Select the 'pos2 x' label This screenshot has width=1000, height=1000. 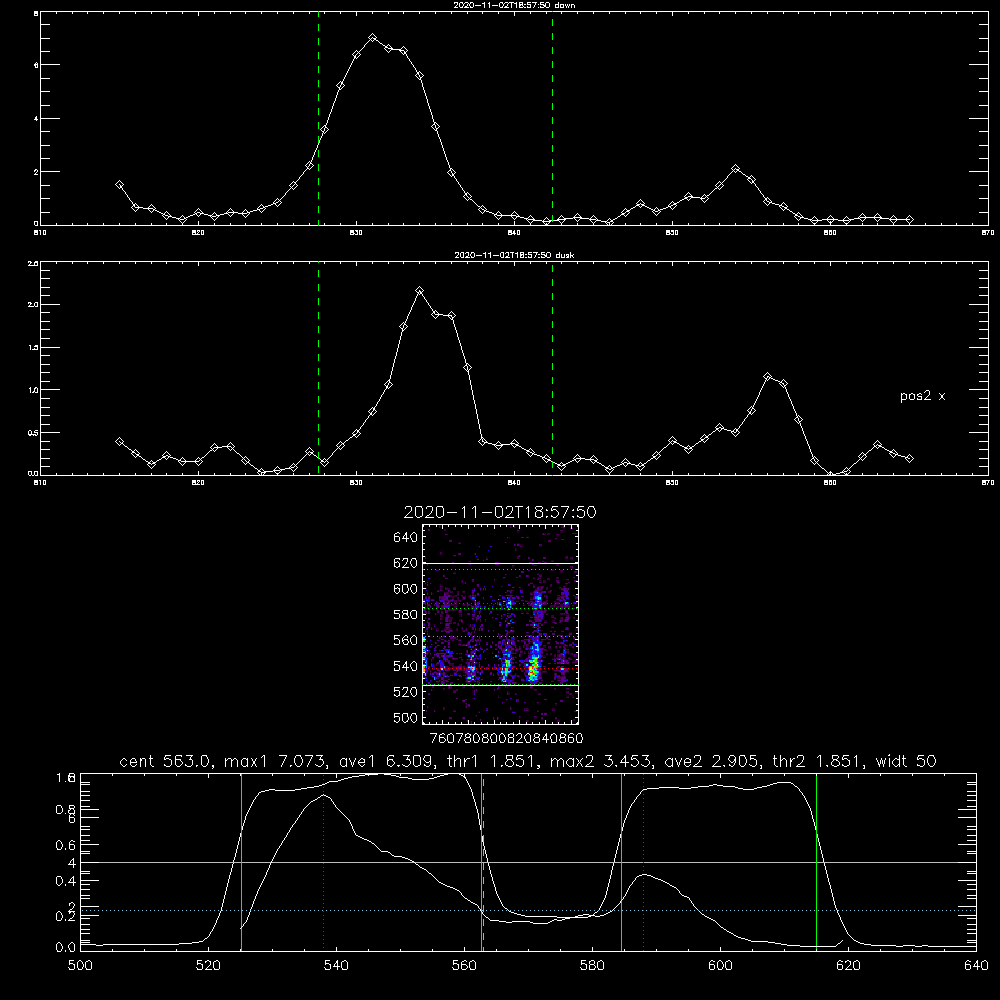[922, 396]
